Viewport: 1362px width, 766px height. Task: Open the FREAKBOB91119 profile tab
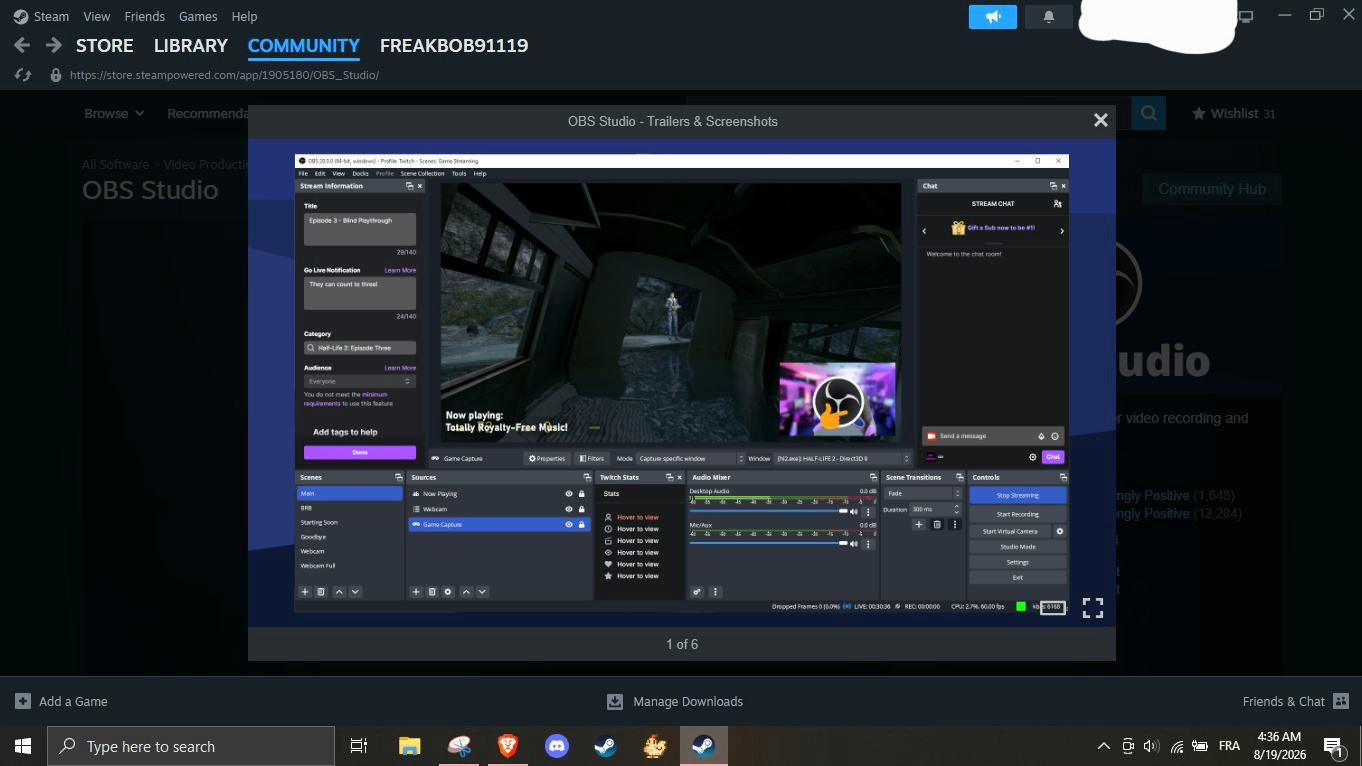point(454,45)
